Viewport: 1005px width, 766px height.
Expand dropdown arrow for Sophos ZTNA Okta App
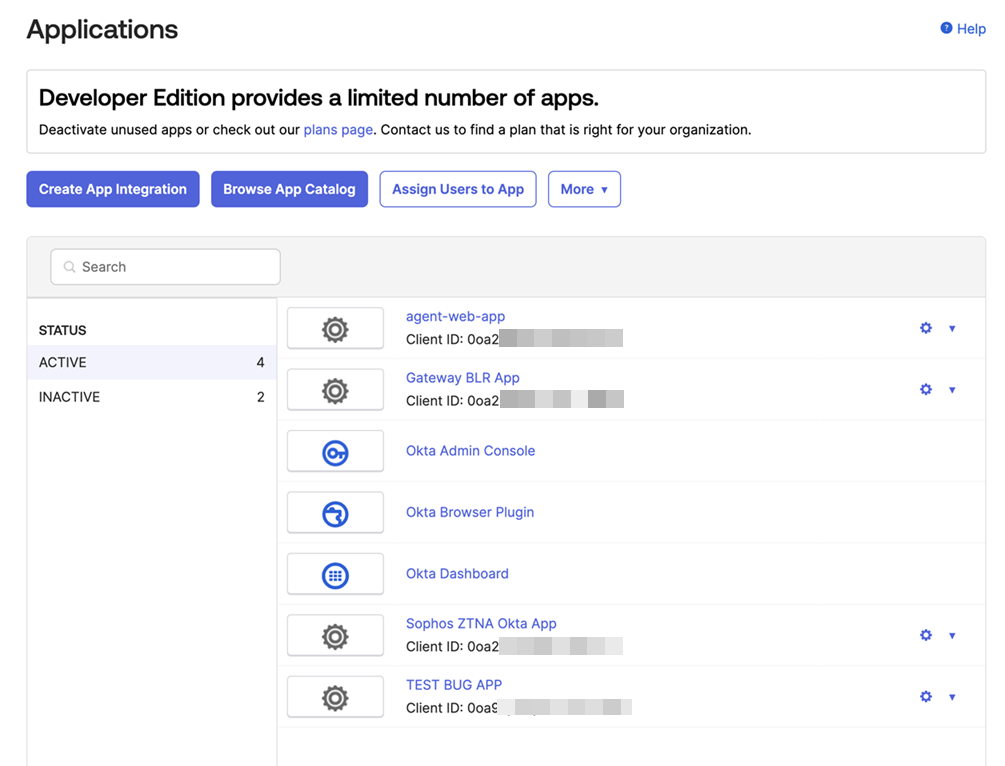pos(952,636)
